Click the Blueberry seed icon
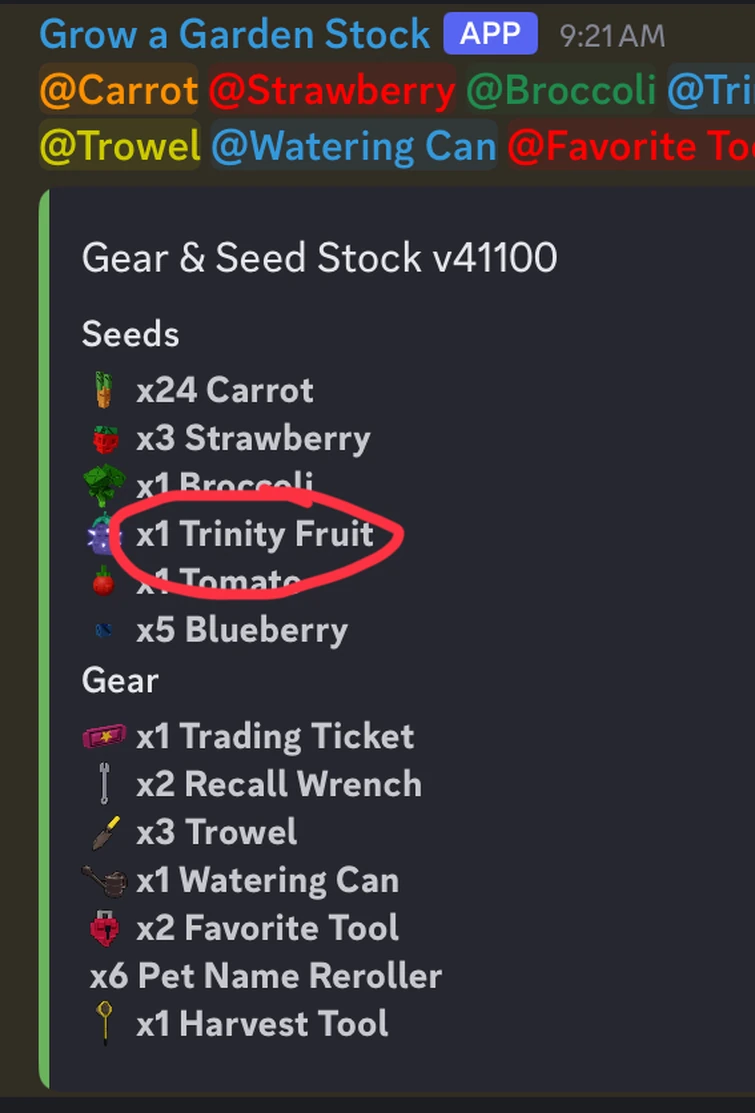Viewport: 755px width, 1113px height. [105, 630]
